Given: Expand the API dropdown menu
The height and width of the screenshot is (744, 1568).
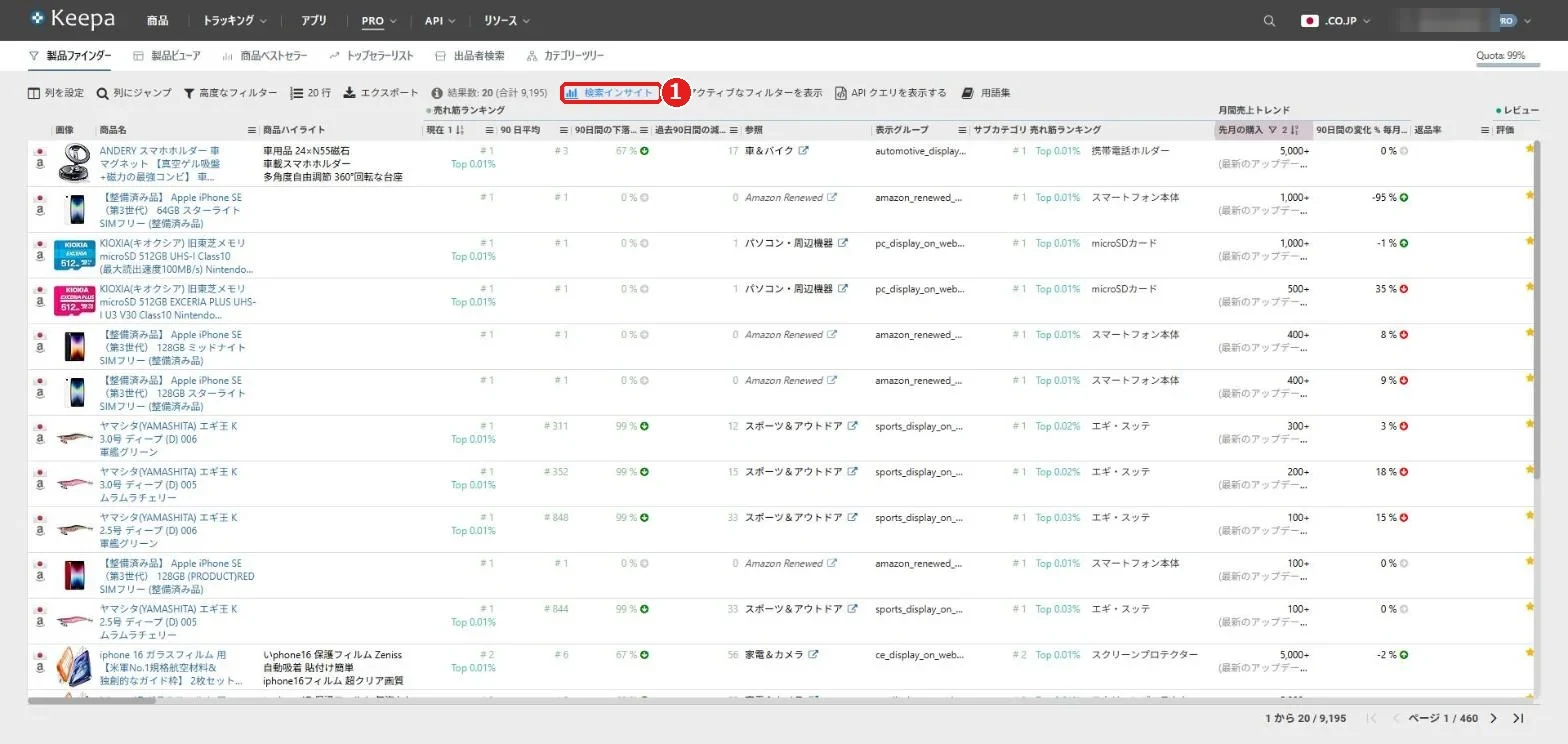Looking at the screenshot, I should tap(440, 20).
